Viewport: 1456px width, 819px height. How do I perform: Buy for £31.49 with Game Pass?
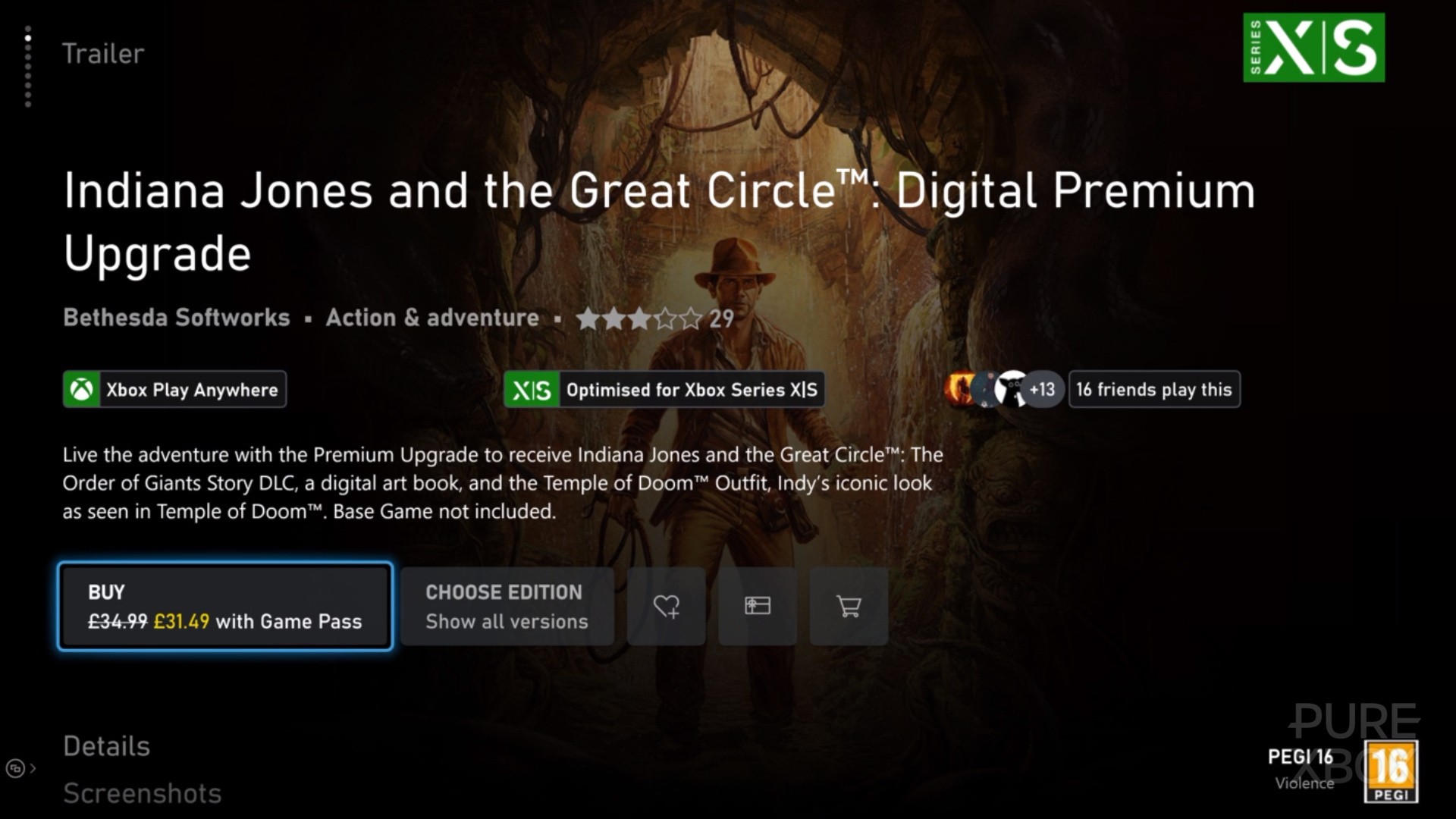pyautogui.click(x=225, y=606)
